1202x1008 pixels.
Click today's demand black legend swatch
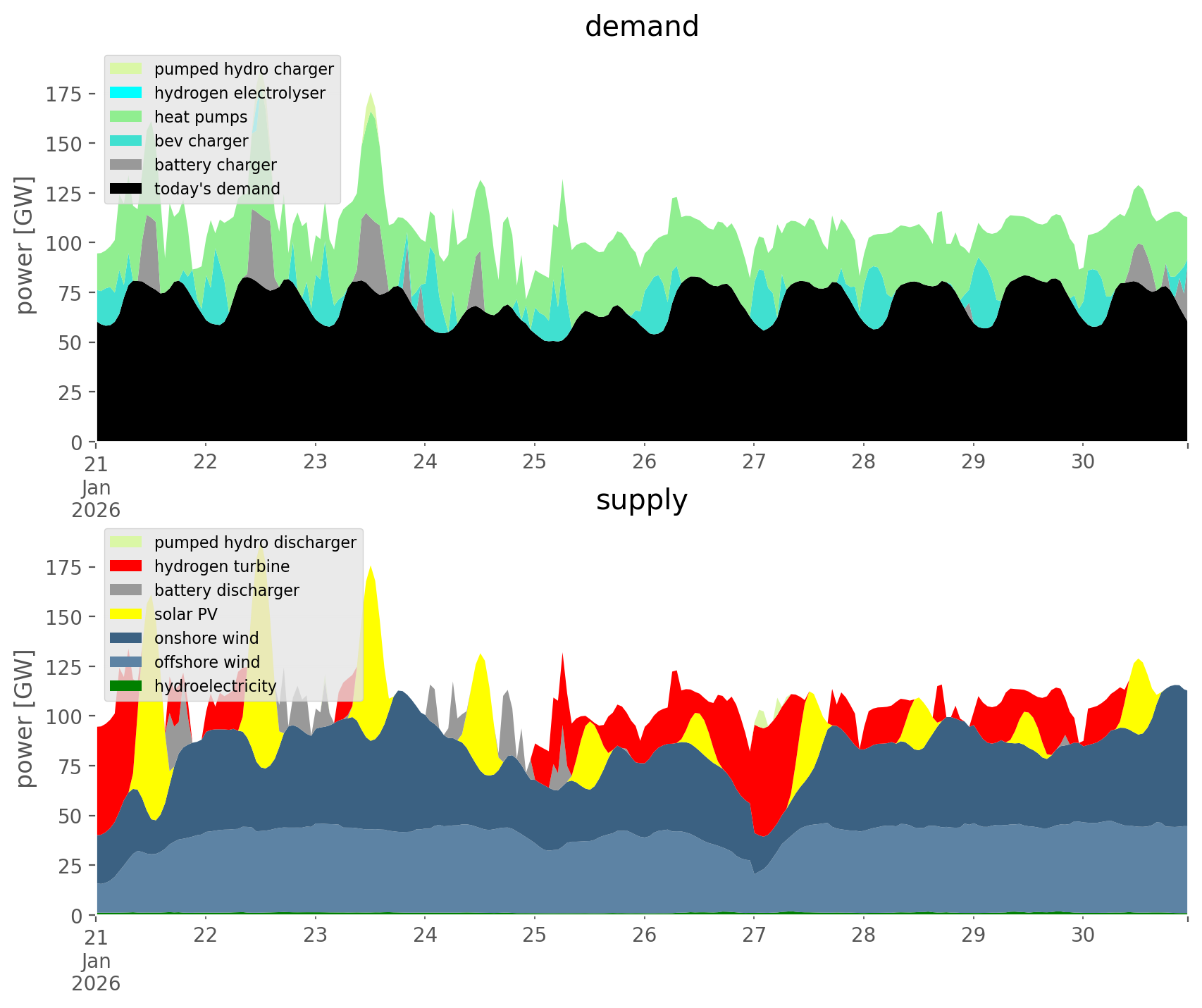click(x=126, y=189)
